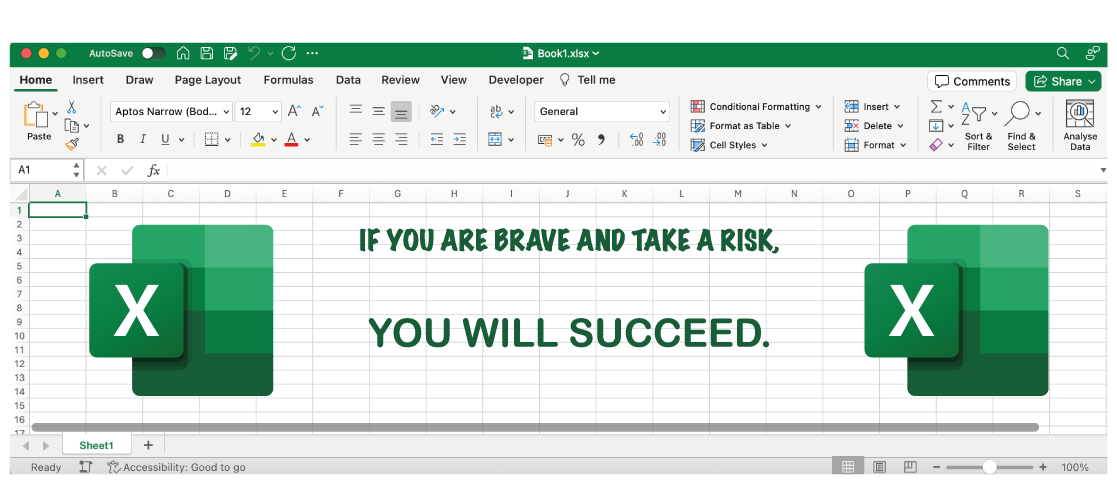This screenshot has height=482, width=1117.
Task: Toggle Middle Align vertical alignment
Action: 378,111
